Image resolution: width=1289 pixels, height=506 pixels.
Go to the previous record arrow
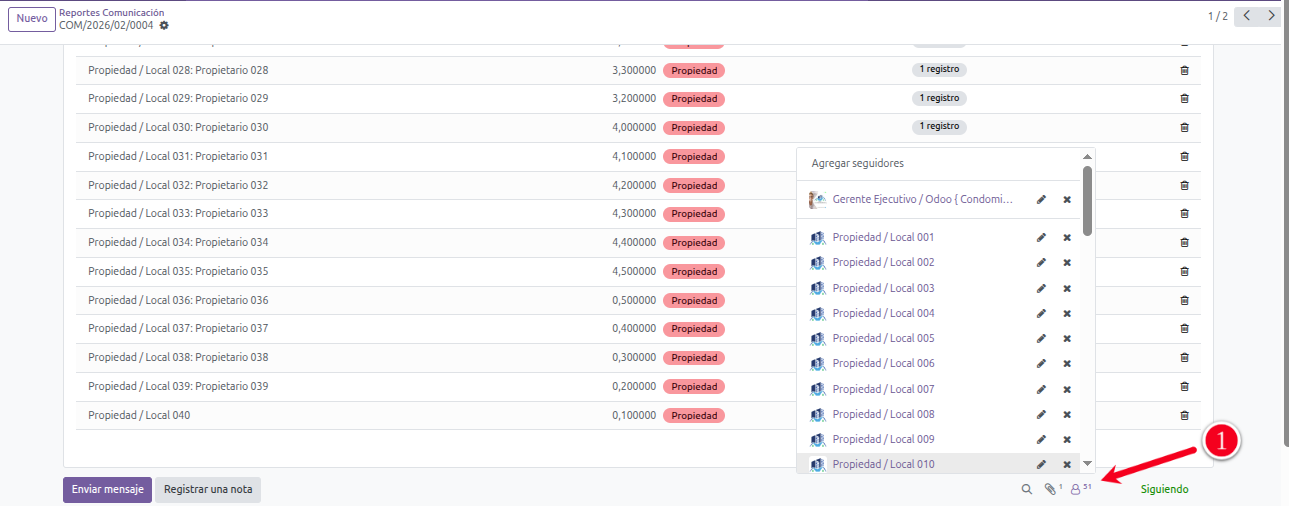coord(1247,16)
